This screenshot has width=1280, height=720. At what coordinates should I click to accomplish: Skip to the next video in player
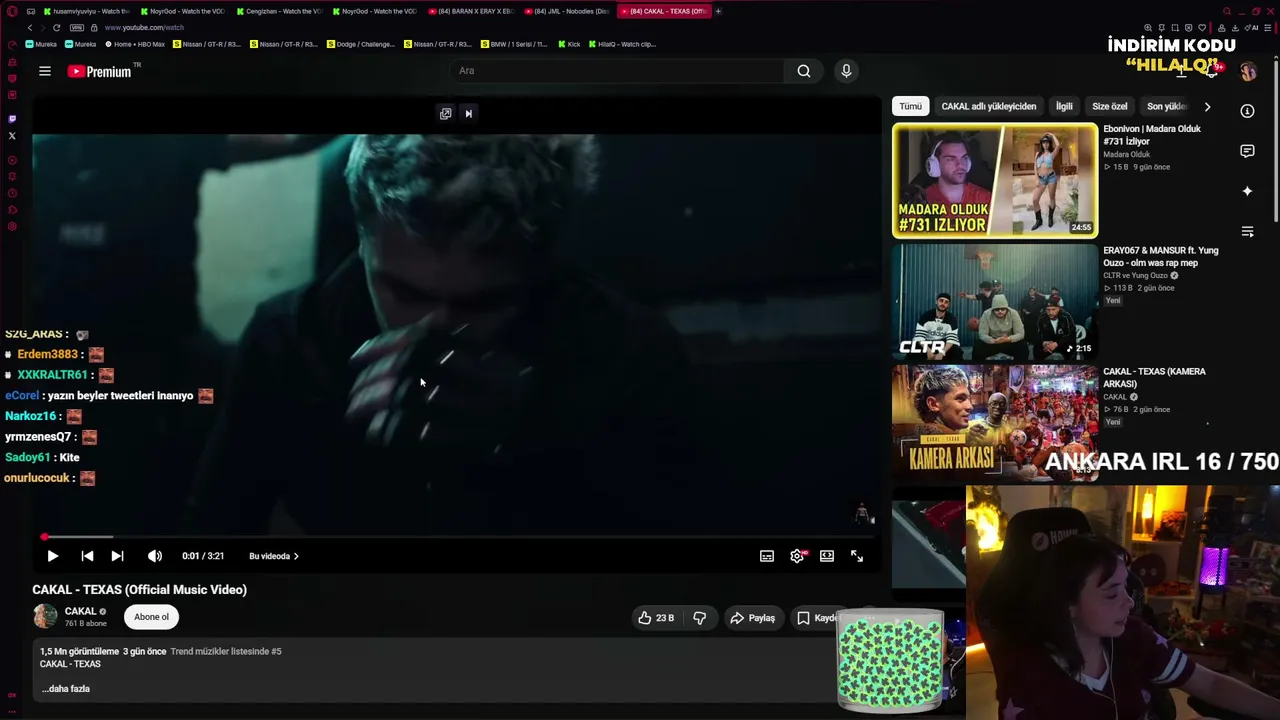point(117,556)
